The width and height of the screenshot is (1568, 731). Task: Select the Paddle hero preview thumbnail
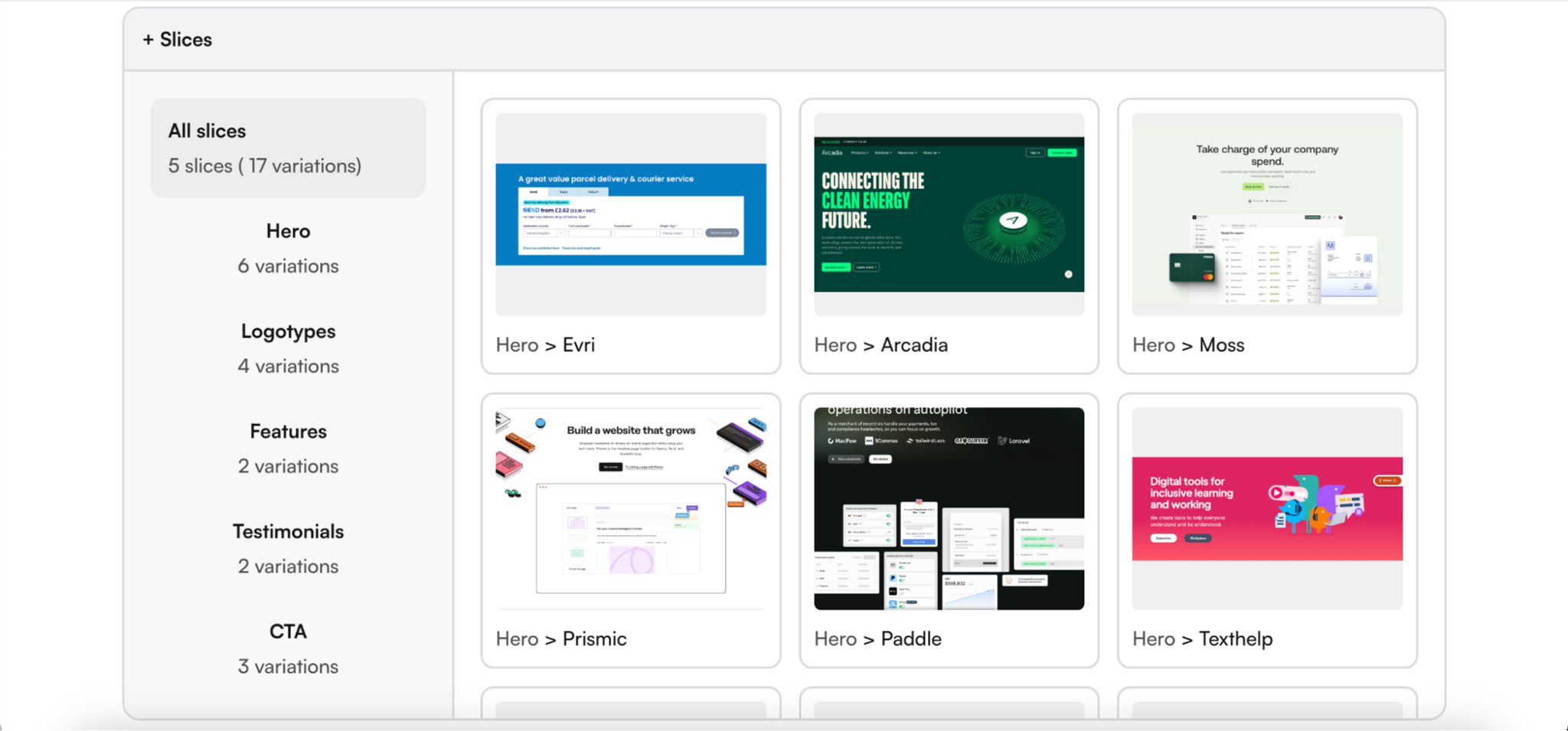point(949,508)
